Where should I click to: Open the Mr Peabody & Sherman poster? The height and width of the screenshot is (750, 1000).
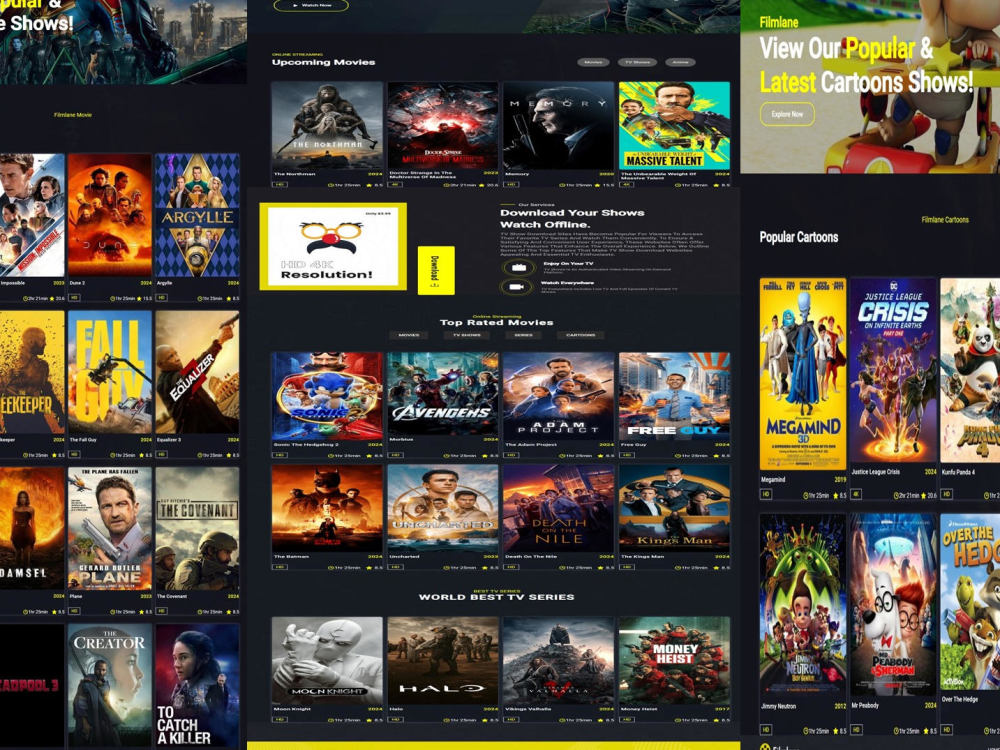click(x=893, y=605)
